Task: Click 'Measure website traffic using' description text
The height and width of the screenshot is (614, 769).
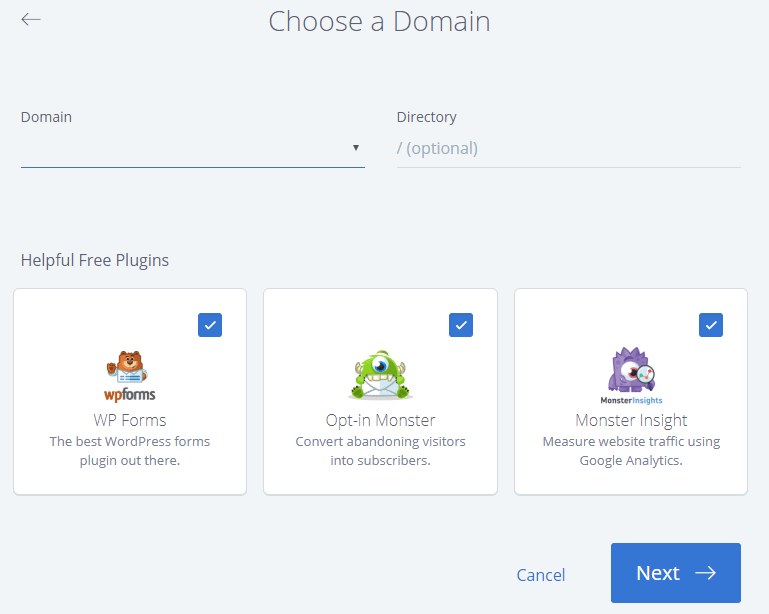Action: click(631, 441)
